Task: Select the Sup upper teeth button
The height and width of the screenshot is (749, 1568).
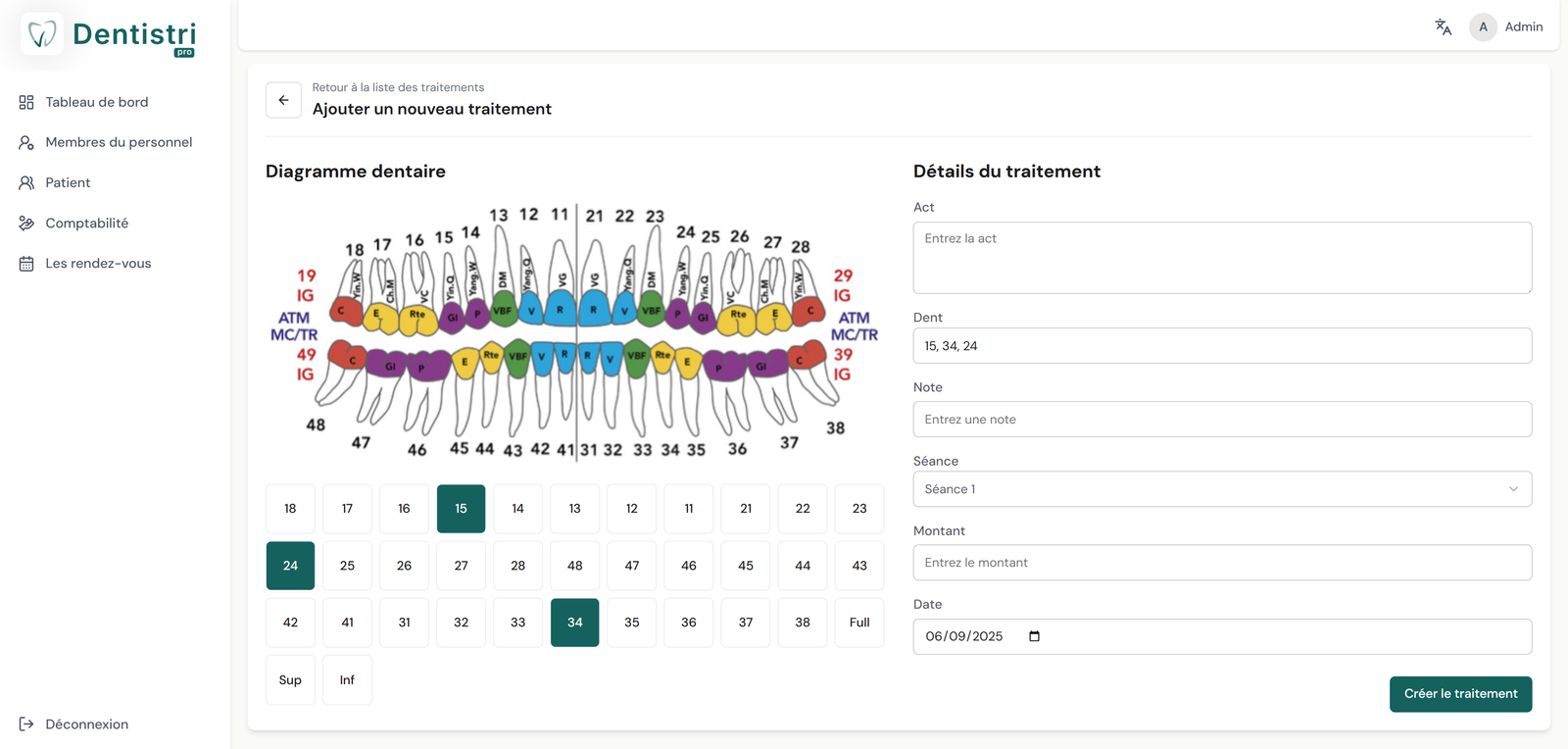Action: 290,680
